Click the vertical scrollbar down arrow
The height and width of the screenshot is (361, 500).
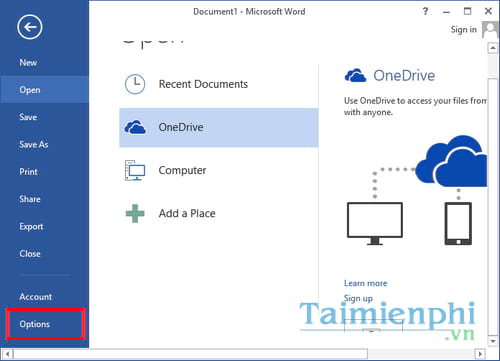pyautogui.click(x=493, y=341)
